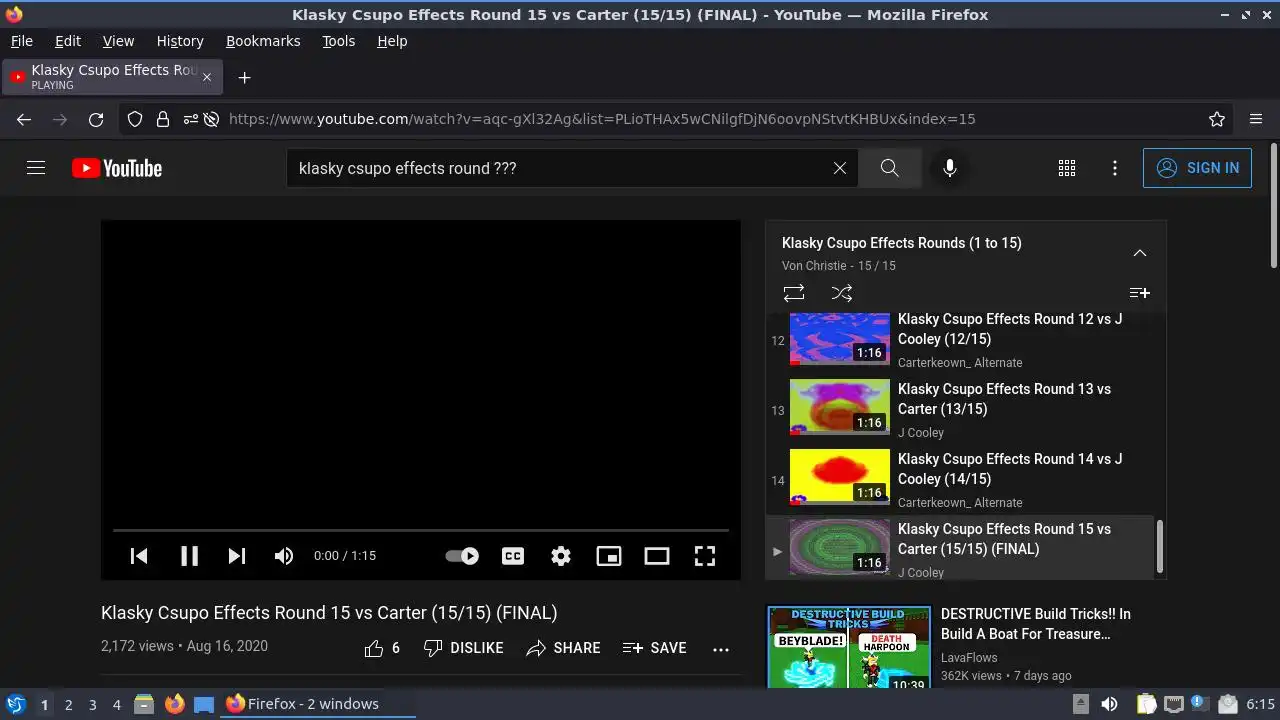Viewport: 1280px width, 720px height.
Task: Select the Round 15 FINAL playlist entry
Action: pos(961,548)
